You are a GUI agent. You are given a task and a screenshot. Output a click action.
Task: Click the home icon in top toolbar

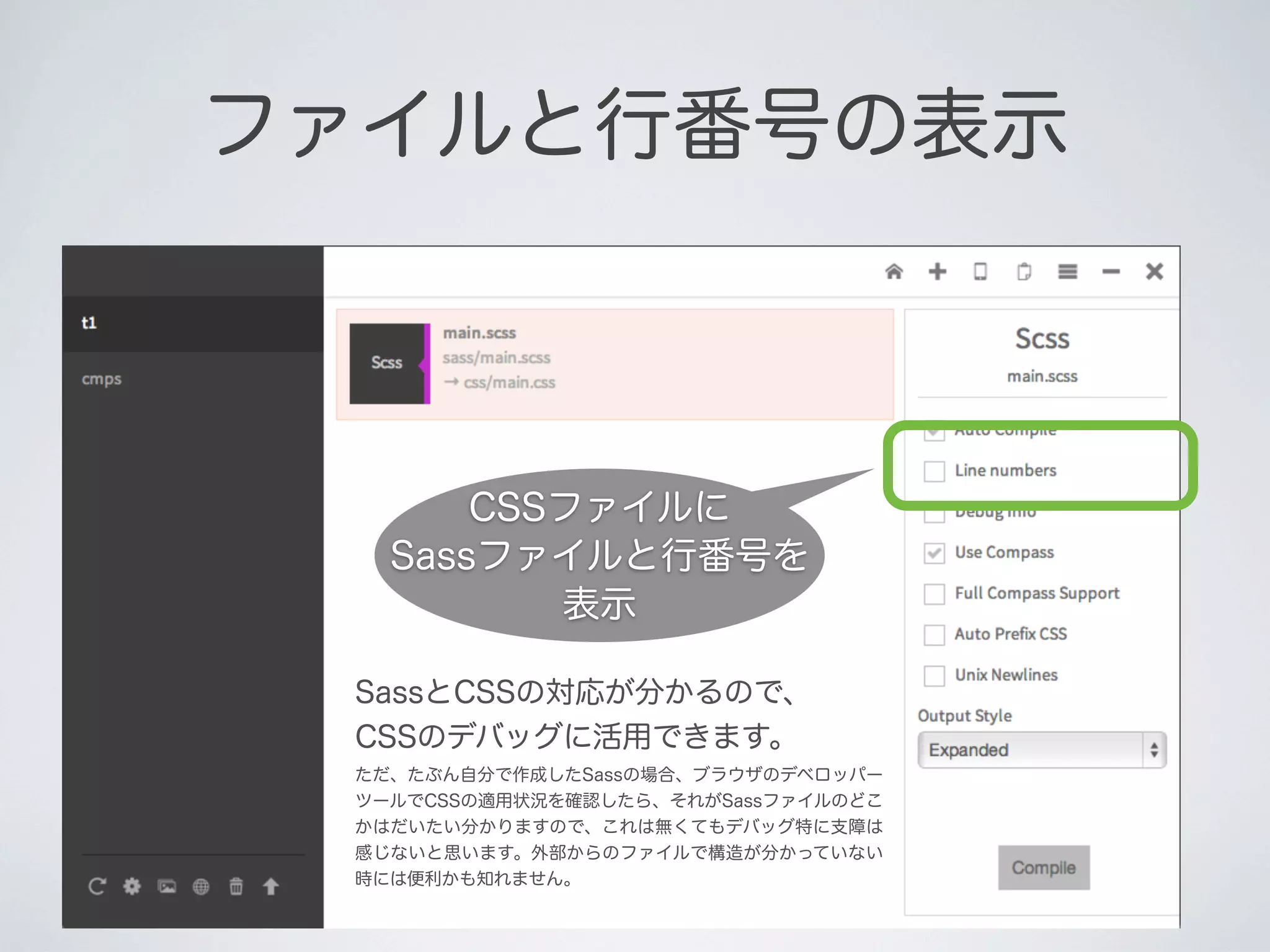click(894, 271)
